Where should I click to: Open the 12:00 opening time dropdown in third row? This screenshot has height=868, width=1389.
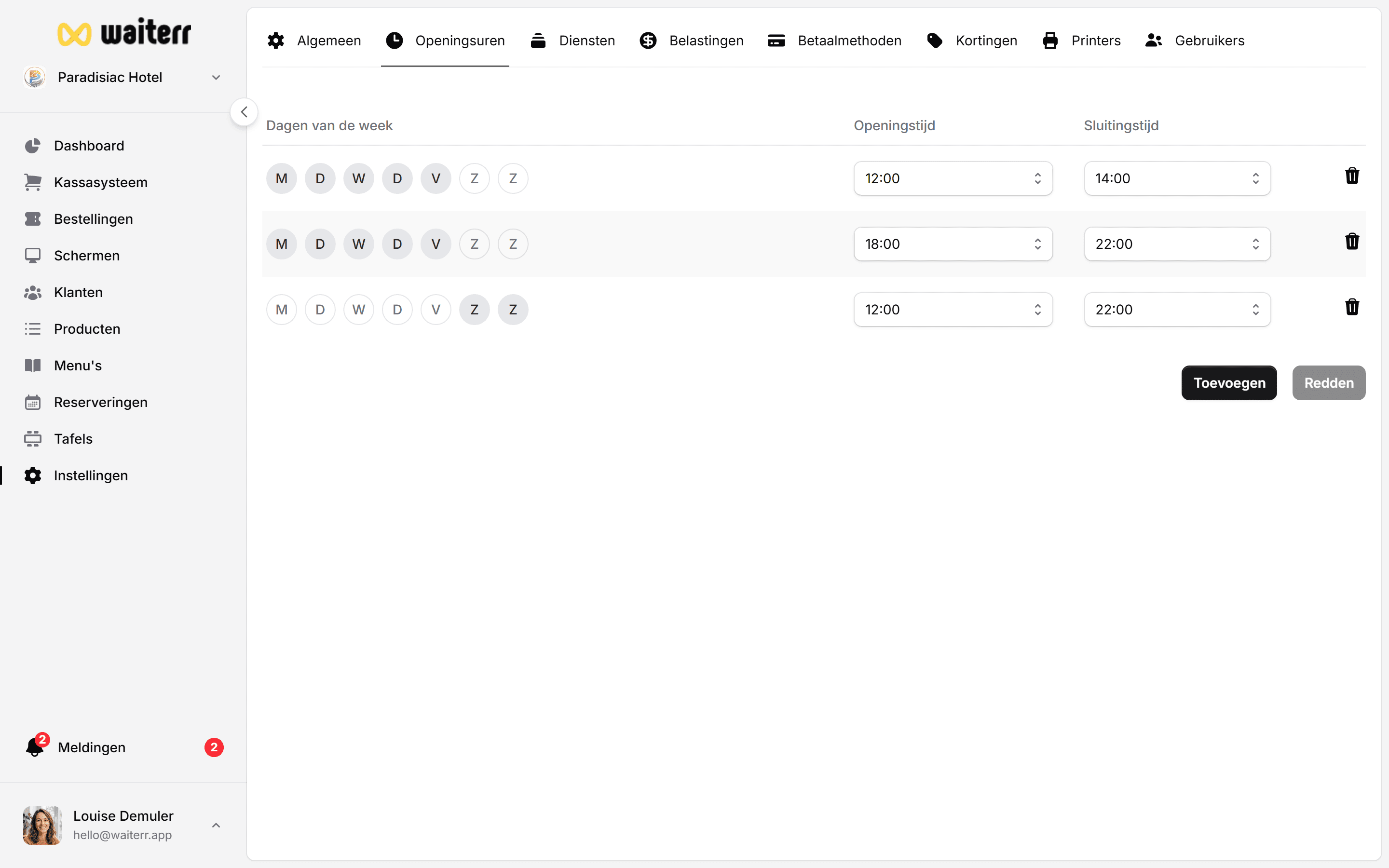tap(953, 310)
